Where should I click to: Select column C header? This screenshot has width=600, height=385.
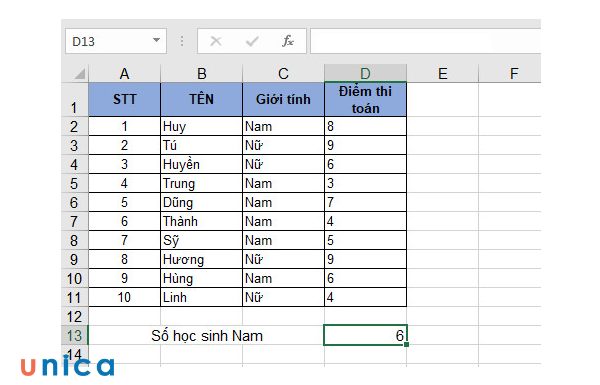[283, 73]
